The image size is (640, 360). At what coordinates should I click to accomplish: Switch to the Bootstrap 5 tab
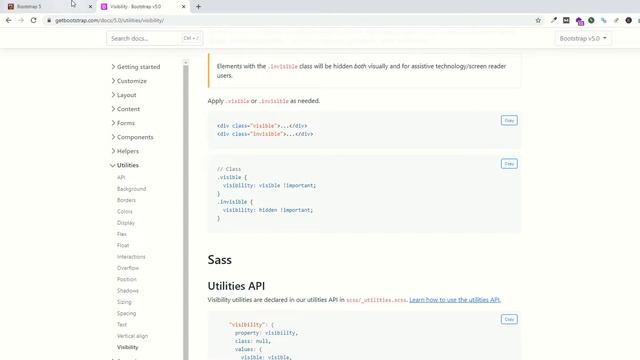[48, 7]
